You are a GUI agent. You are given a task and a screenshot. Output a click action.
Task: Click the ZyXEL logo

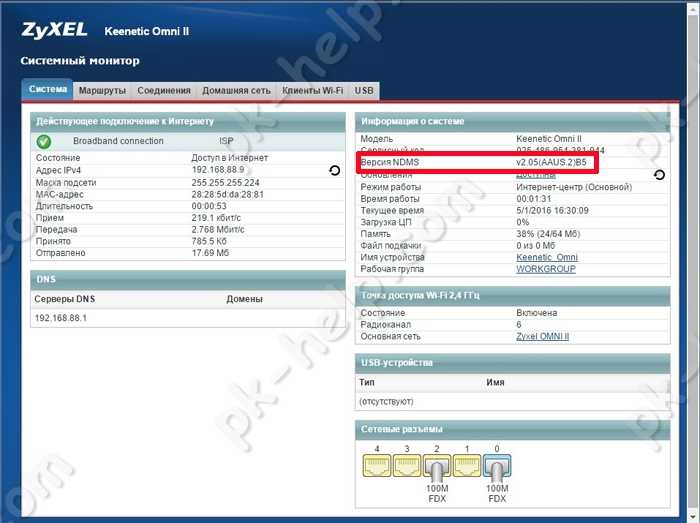54,31
